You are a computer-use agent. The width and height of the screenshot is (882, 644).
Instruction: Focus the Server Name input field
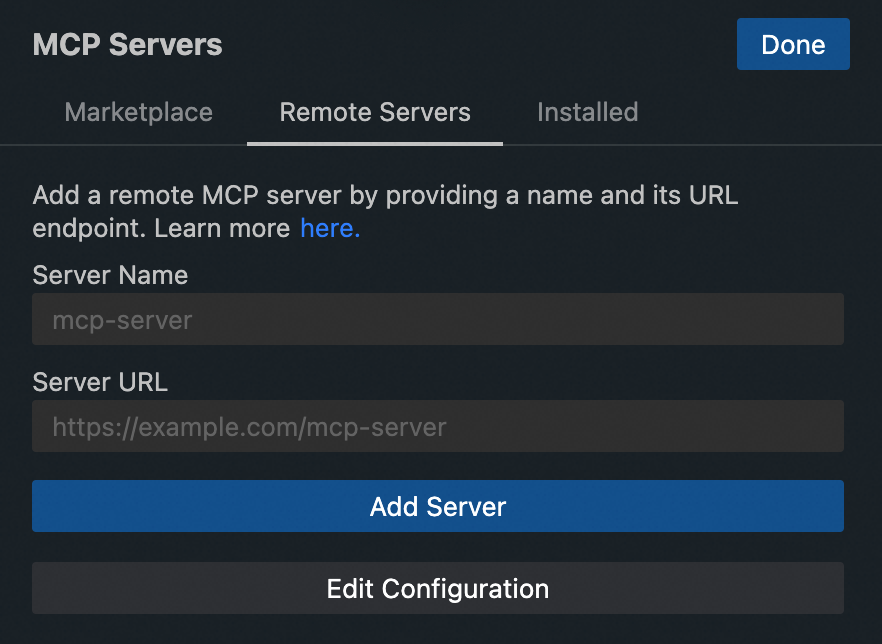pos(438,320)
